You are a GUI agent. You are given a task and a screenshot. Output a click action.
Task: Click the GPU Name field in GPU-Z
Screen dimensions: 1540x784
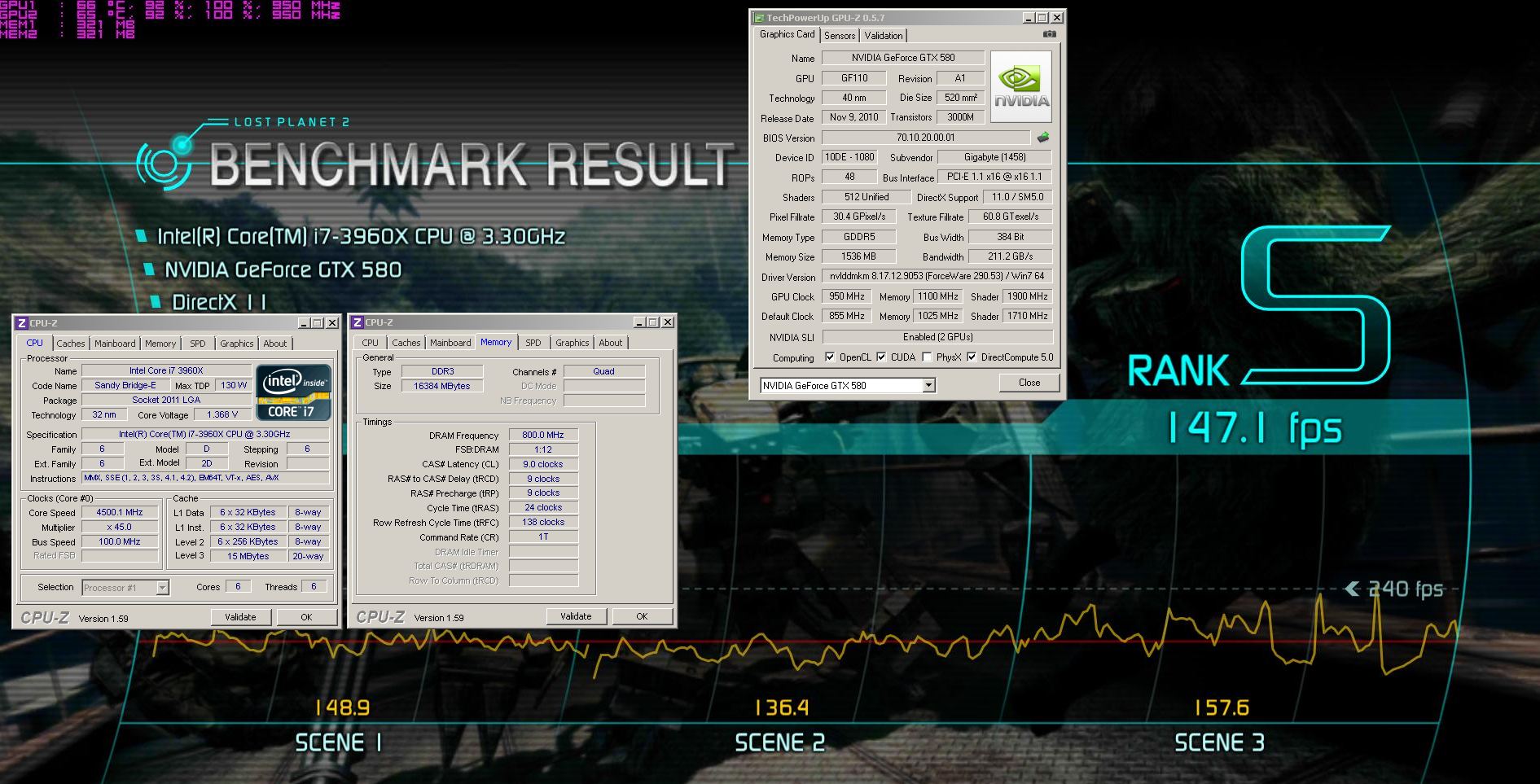coord(902,58)
